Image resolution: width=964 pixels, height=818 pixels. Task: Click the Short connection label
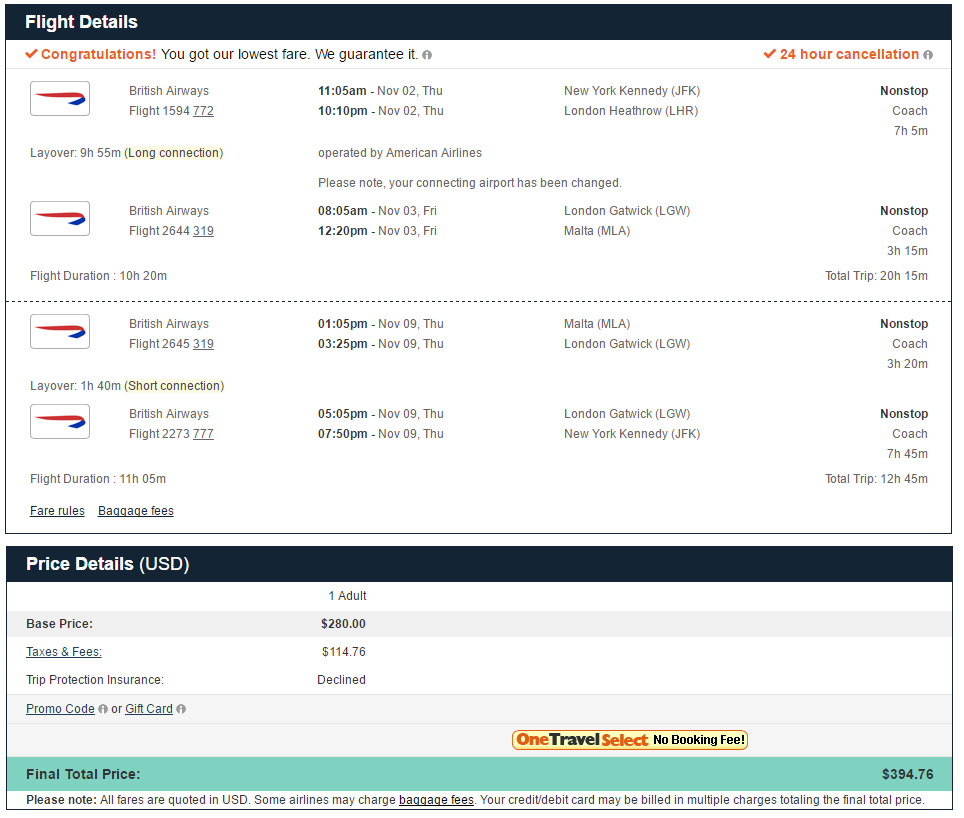(x=175, y=385)
